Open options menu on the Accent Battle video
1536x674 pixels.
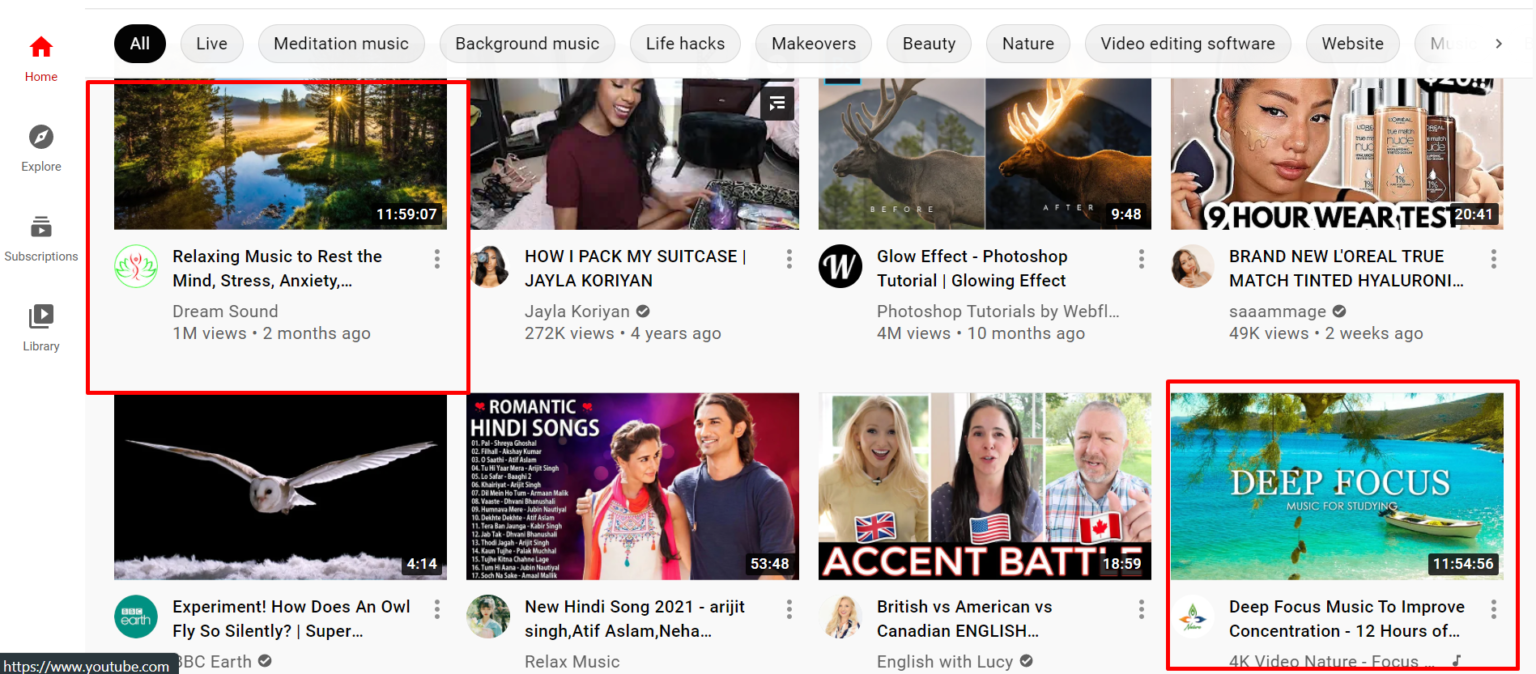(1141, 609)
